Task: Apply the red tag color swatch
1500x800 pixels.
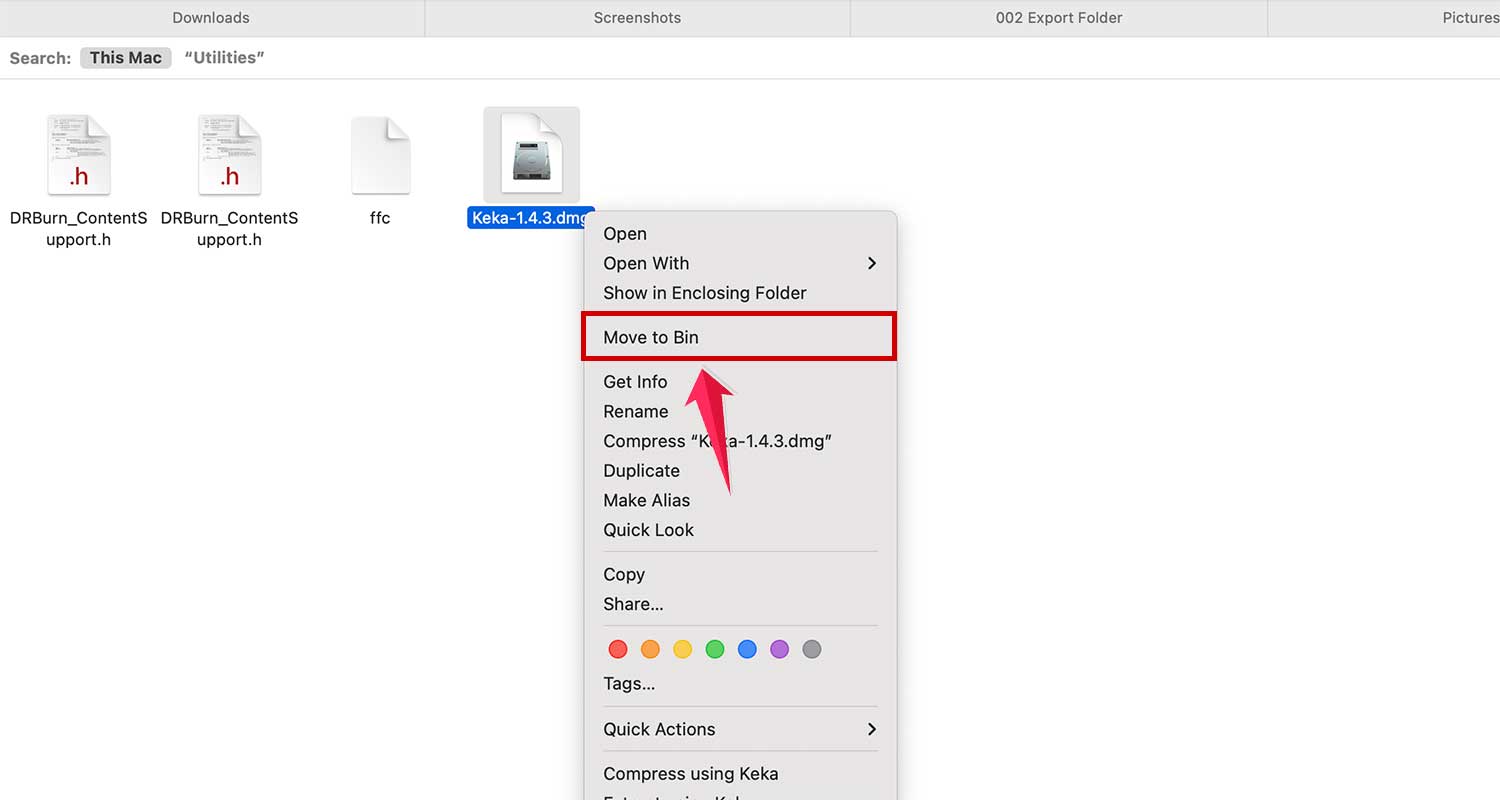Action: click(618, 649)
